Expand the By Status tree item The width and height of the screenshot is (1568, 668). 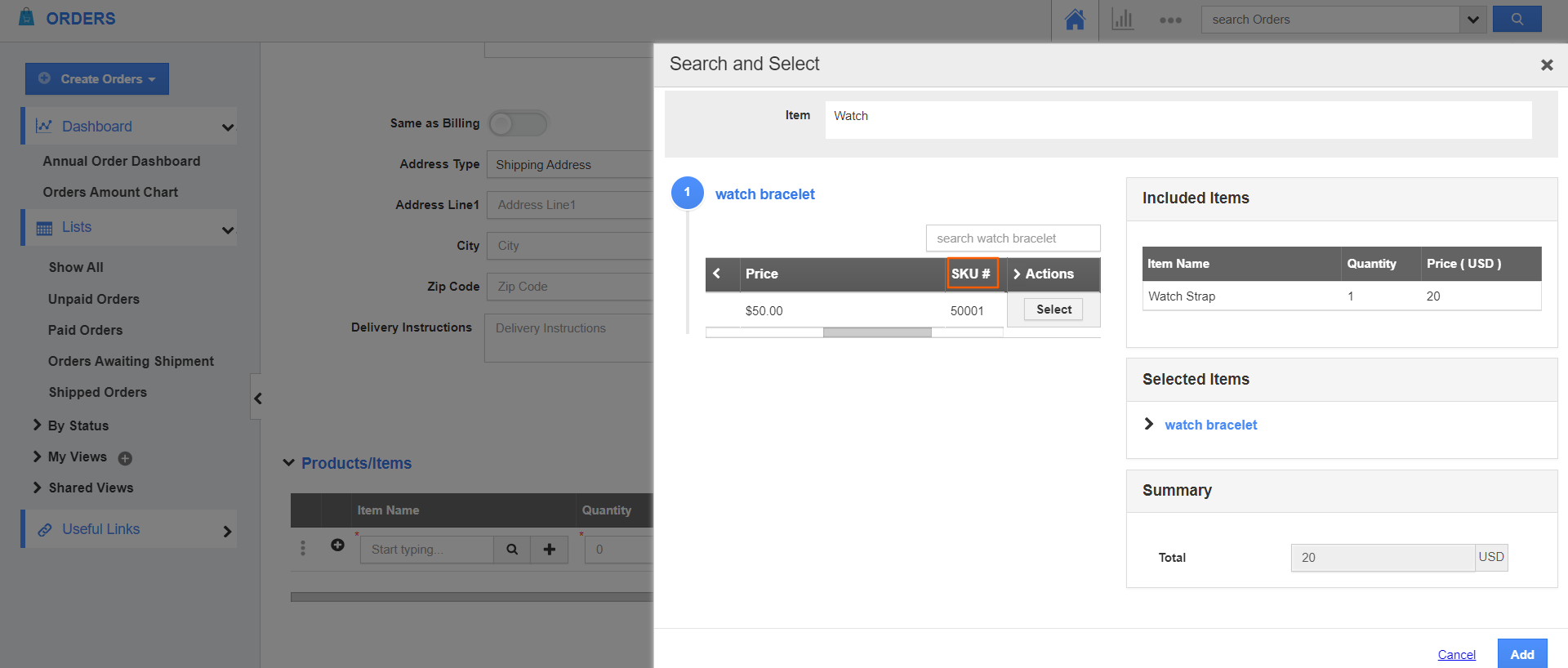point(38,425)
